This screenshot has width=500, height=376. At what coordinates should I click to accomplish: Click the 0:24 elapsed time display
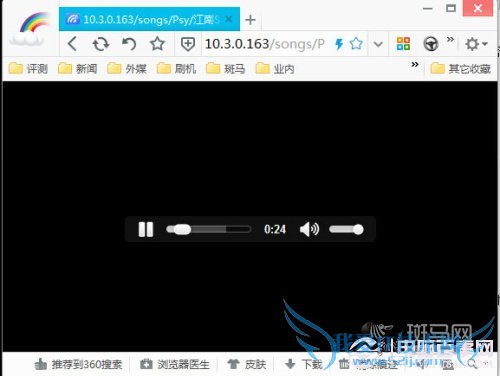(275, 229)
